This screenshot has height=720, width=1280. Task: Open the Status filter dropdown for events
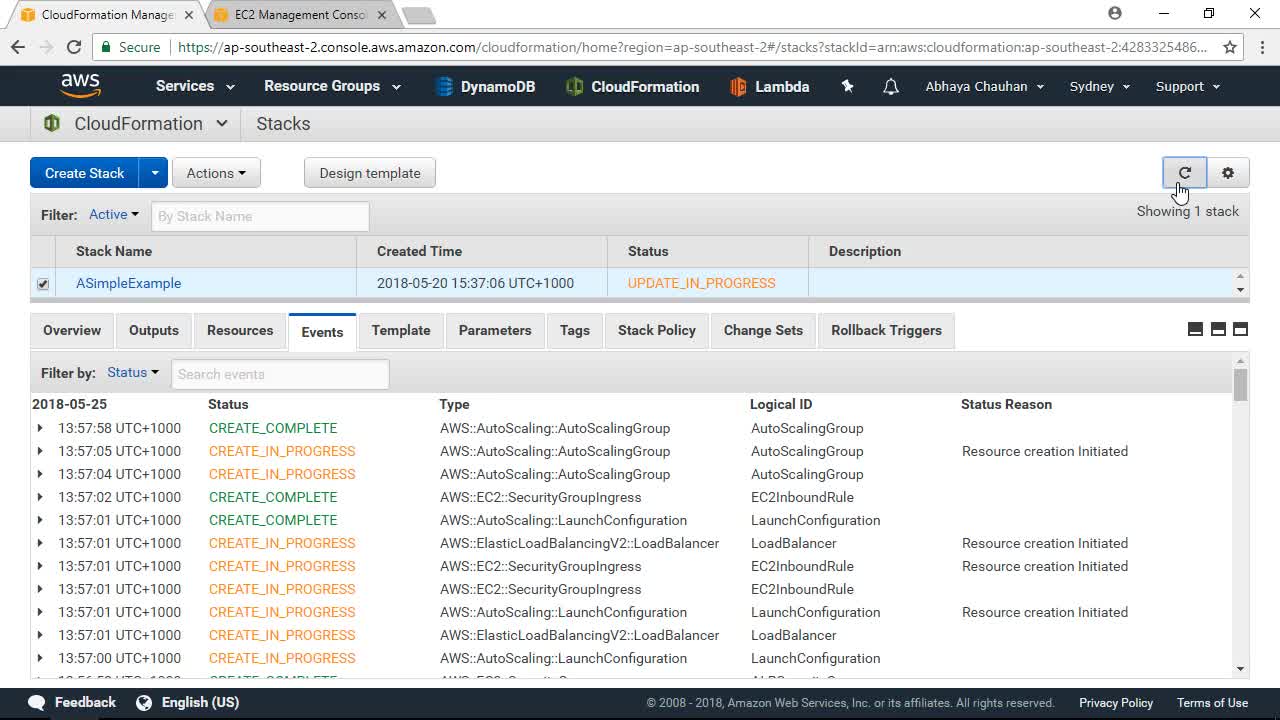click(x=133, y=372)
